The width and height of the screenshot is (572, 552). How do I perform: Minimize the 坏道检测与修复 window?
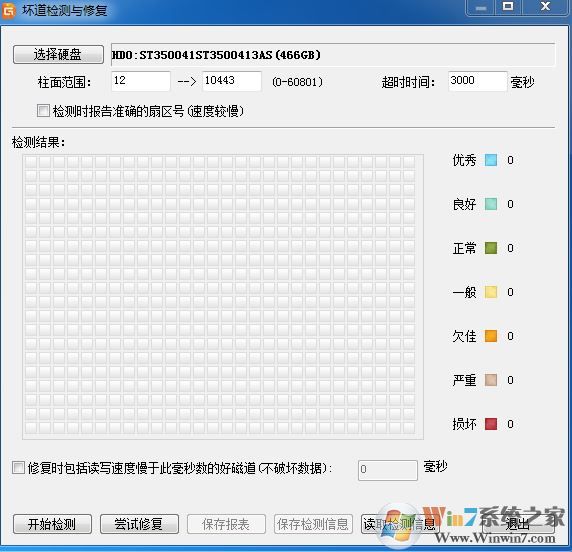tap(481, 7)
